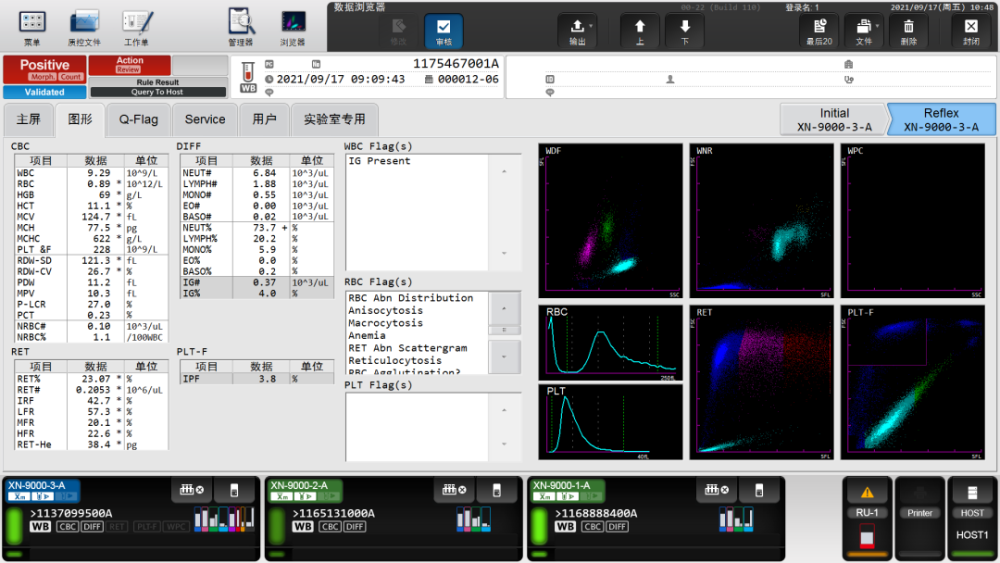Viewport: 1000px width, 563px height.
Task: Click the XN-9000-2-A sample tube icon
Action: (496, 490)
